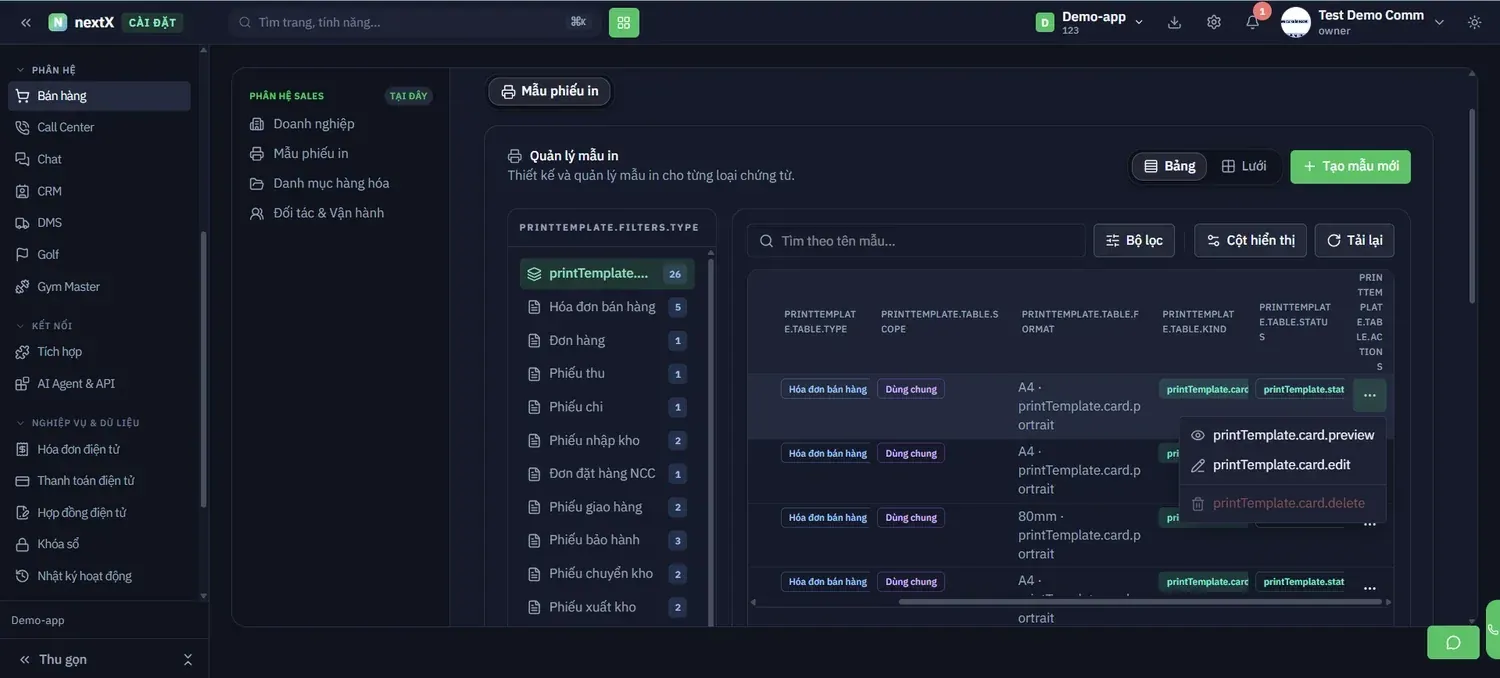Click the nextX logo icon
The height and width of the screenshot is (678, 1500).
pos(58,22)
